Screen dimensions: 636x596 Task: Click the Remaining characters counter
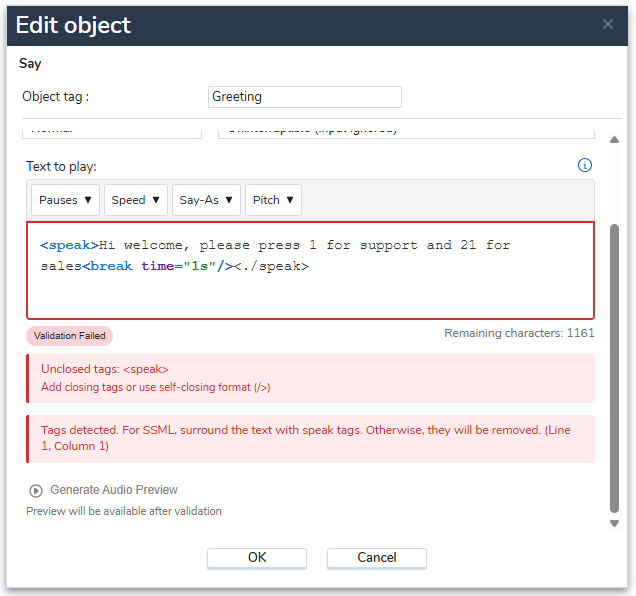coord(519,333)
